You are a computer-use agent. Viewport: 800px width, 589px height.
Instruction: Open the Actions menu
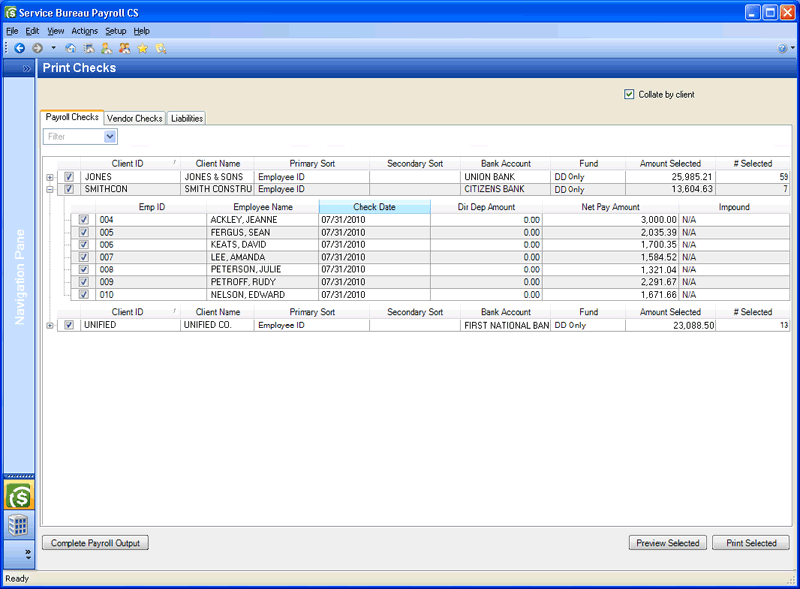point(85,31)
